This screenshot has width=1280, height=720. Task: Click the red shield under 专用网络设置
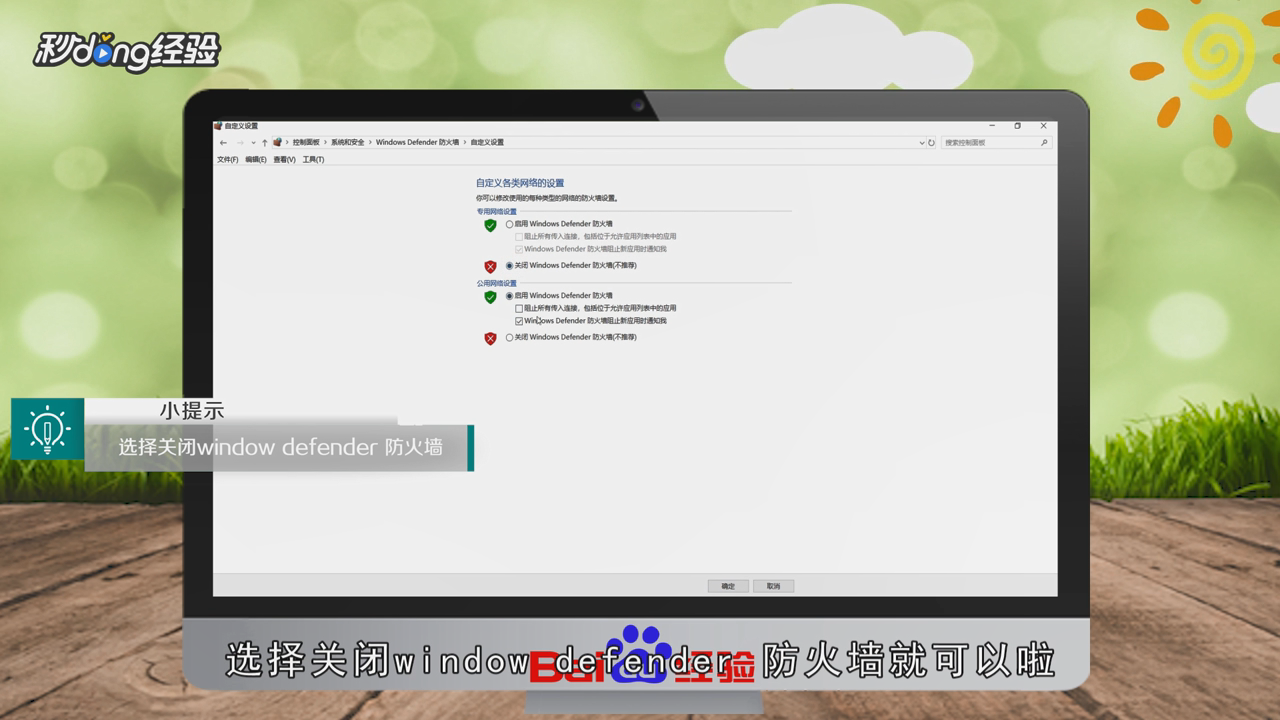pos(490,266)
